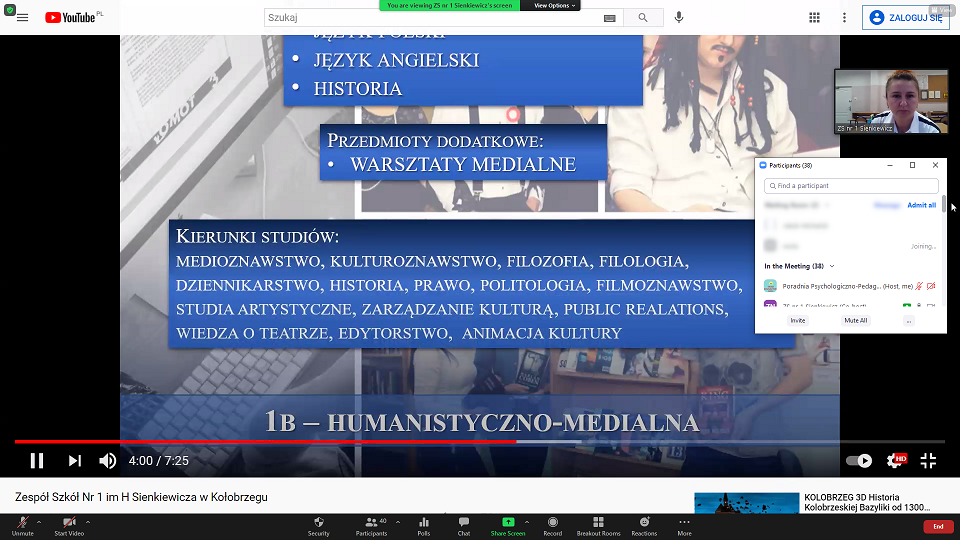Click the Participants panel scrollbar
Viewport: 960px width, 540px height.
943,204
